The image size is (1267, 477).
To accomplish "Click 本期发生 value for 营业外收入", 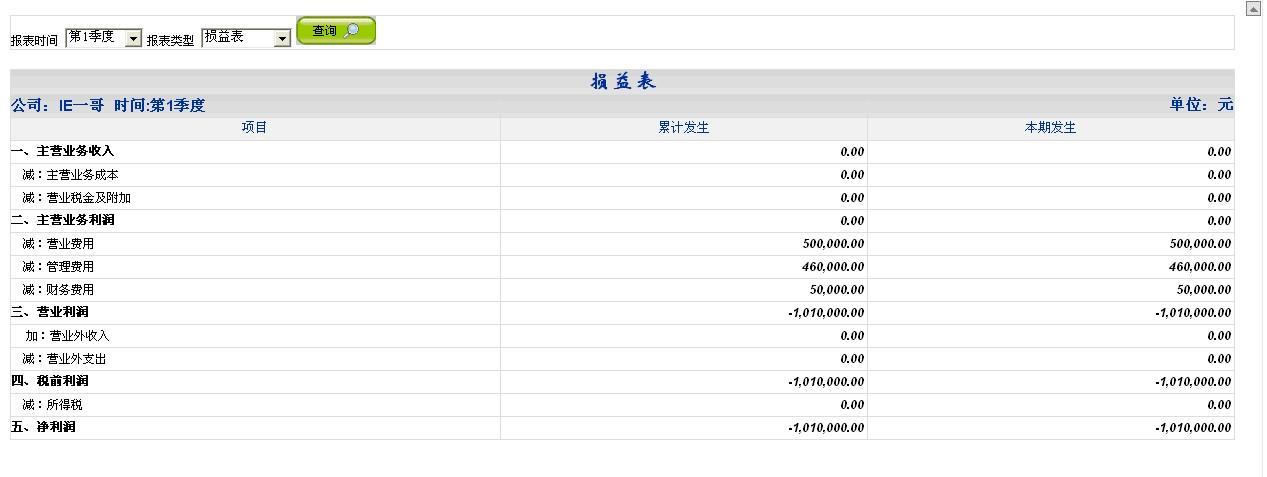I will pyautogui.click(x=1219, y=335).
